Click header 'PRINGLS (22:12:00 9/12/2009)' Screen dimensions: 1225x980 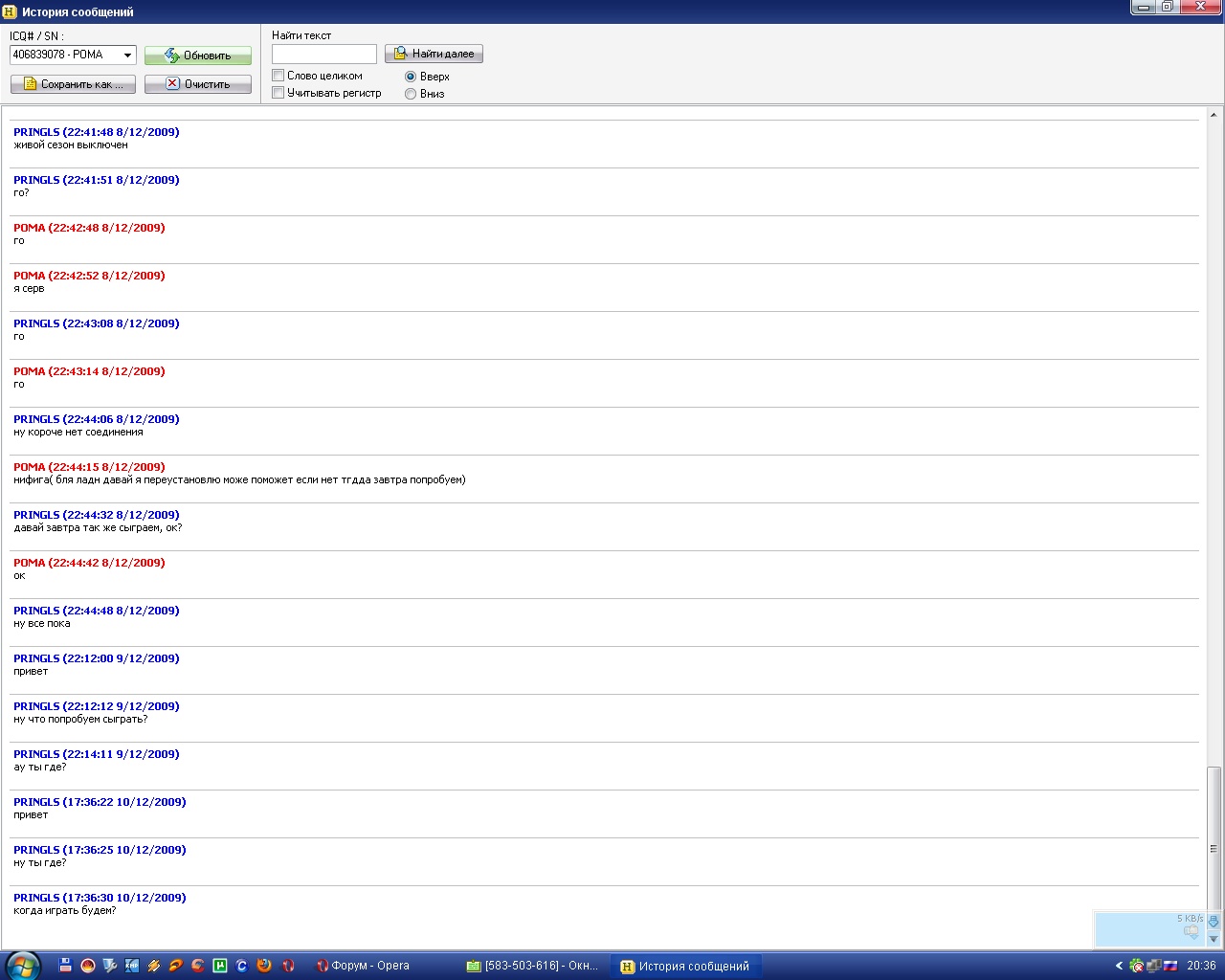coord(97,658)
